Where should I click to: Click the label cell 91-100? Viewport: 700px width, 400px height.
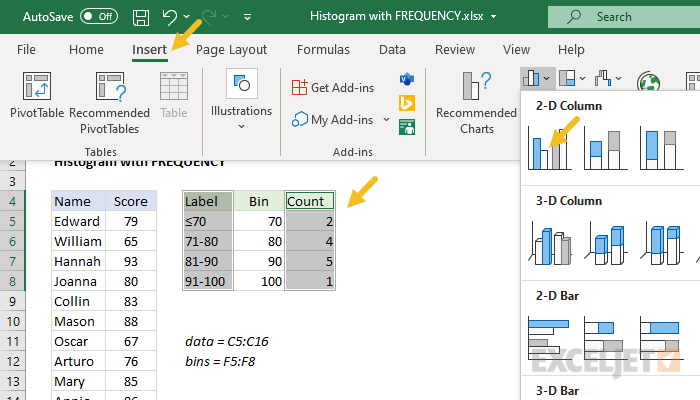208,281
